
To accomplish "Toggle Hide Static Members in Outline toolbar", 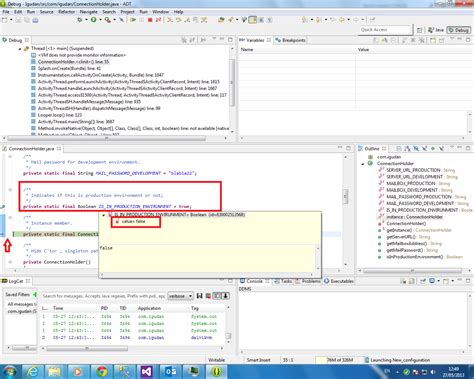I will [424, 148].
